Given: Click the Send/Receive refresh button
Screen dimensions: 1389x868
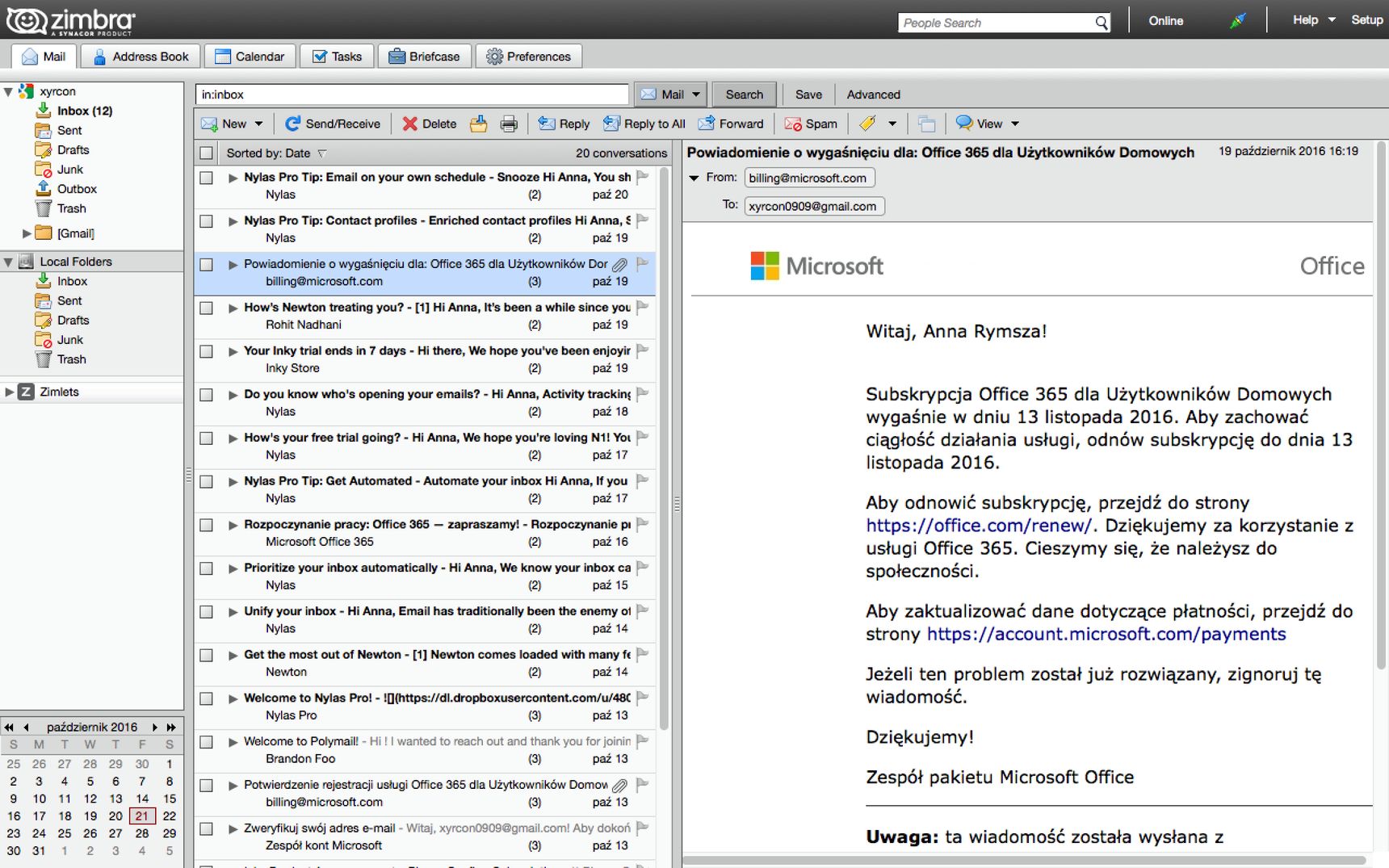Looking at the screenshot, I should 333,124.
